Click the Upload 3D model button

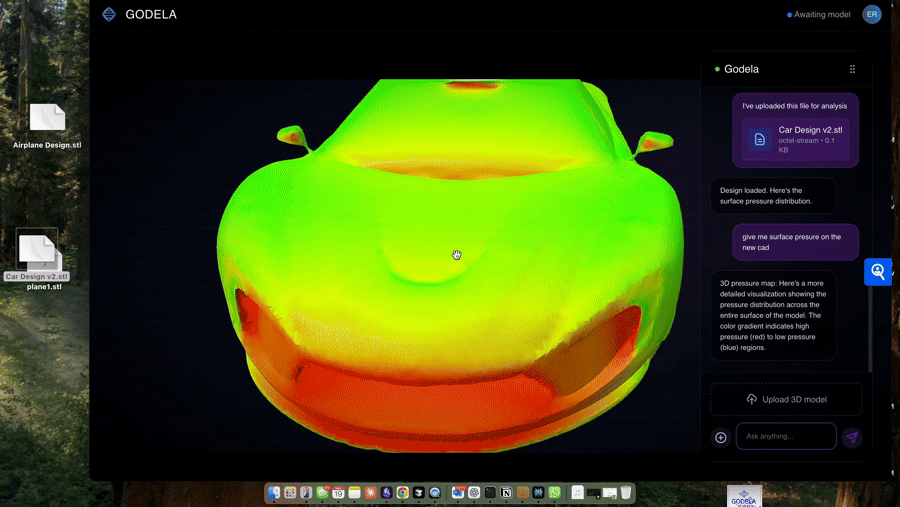click(x=786, y=399)
